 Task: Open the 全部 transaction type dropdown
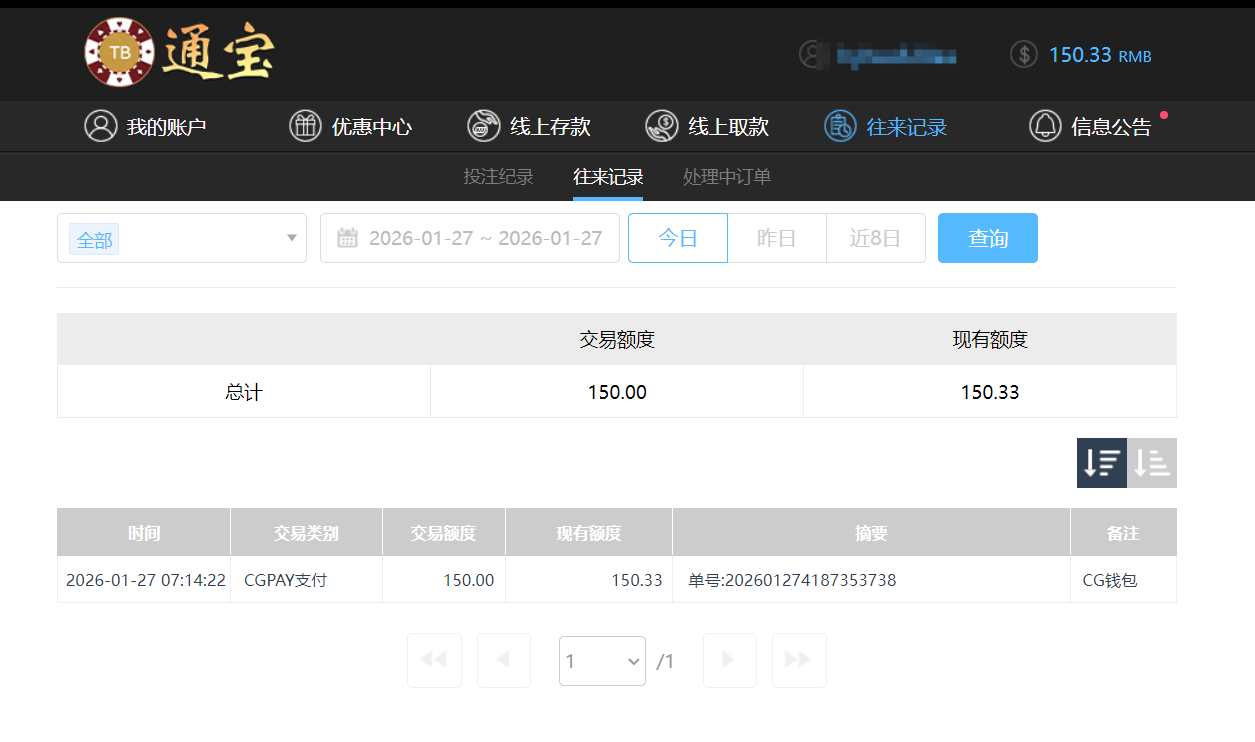[x=181, y=238]
